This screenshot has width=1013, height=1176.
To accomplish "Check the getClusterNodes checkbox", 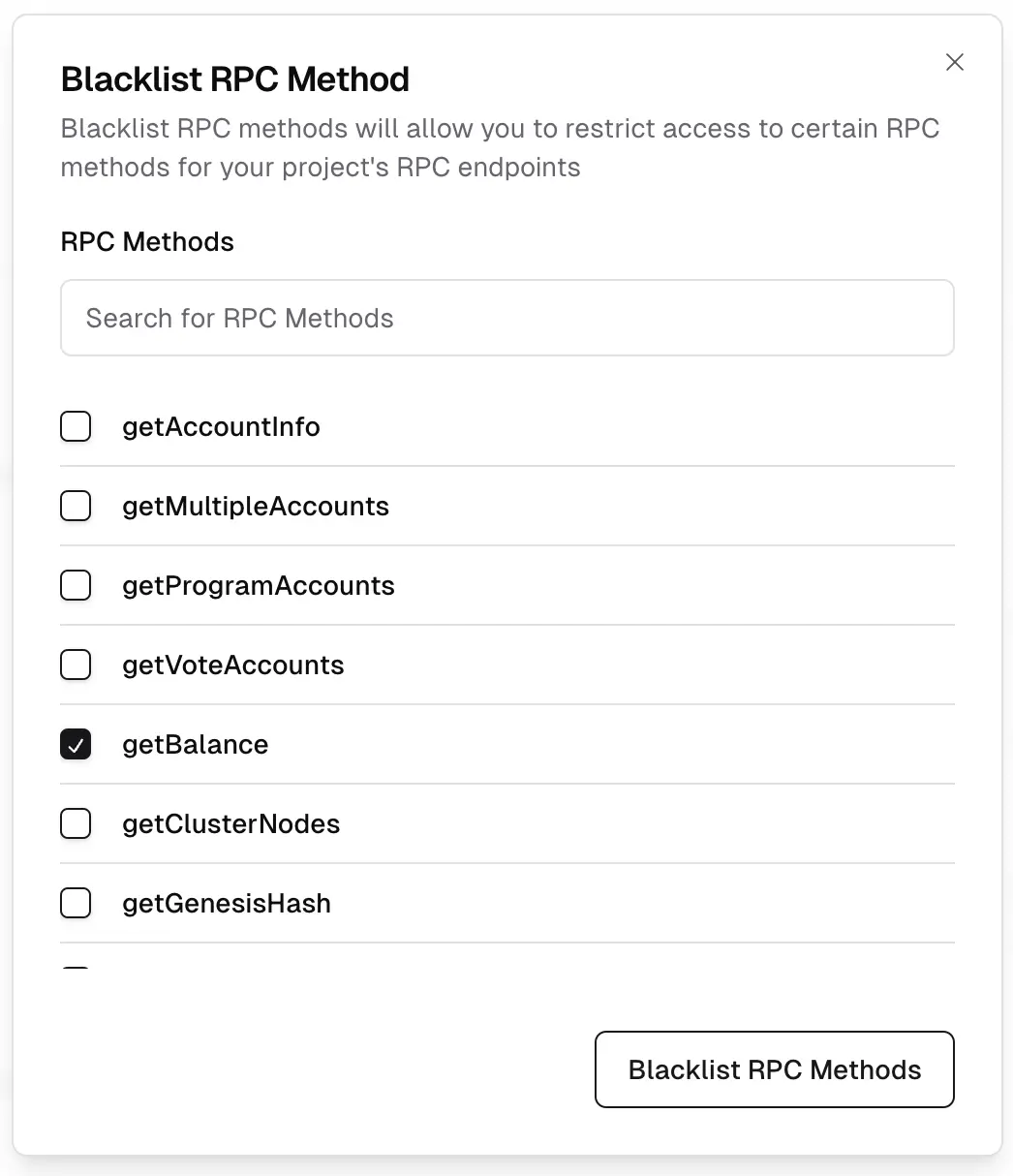I will tap(76, 823).
